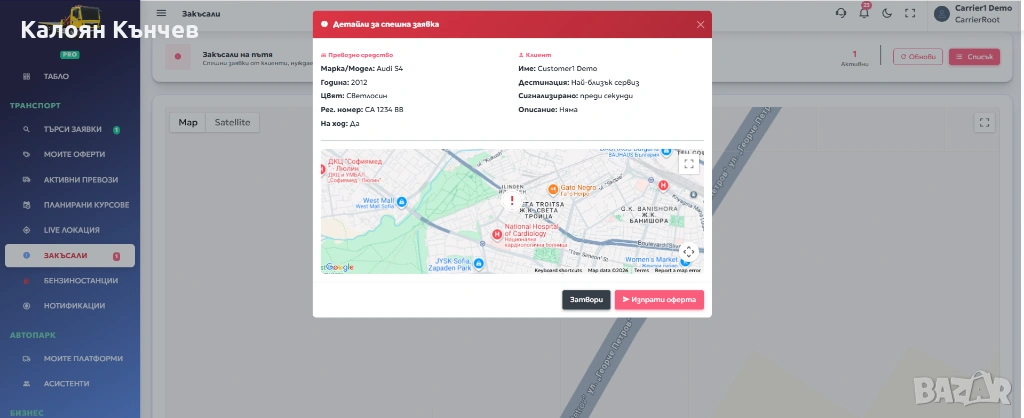
Task: Click the Women's Market map pin
Action: (684, 261)
